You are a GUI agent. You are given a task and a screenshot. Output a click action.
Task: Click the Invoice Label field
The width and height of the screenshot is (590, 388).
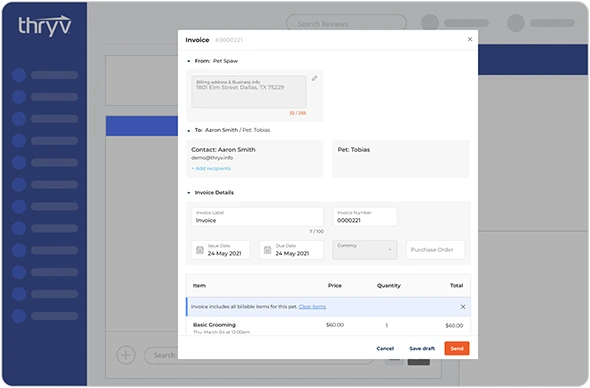257,217
